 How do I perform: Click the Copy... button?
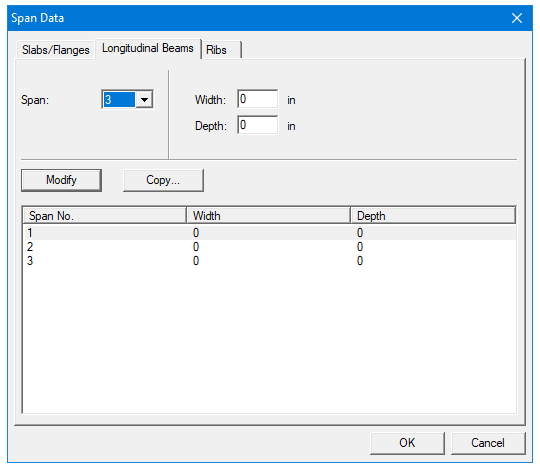coord(163,180)
